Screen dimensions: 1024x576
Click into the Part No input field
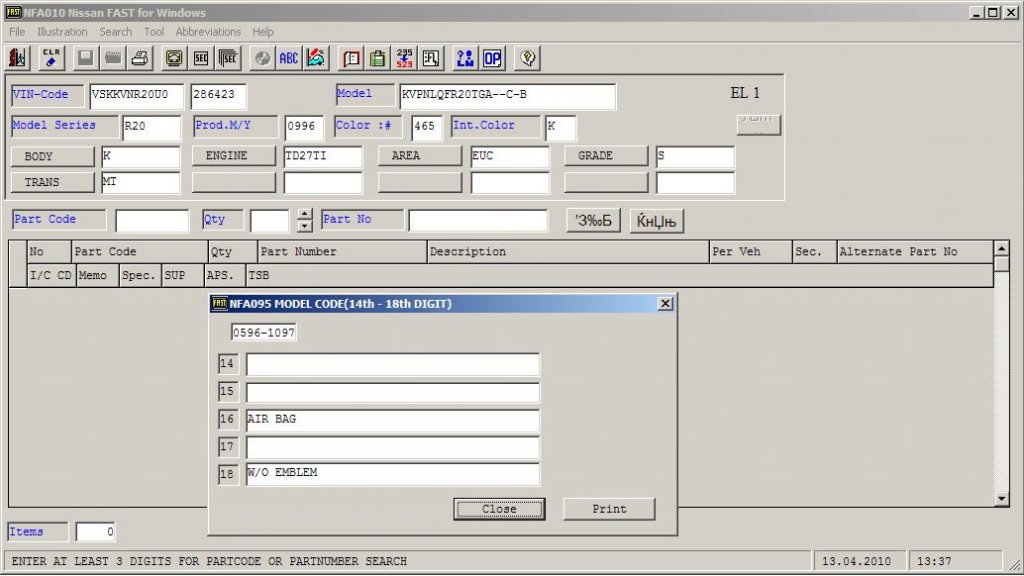(478, 220)
